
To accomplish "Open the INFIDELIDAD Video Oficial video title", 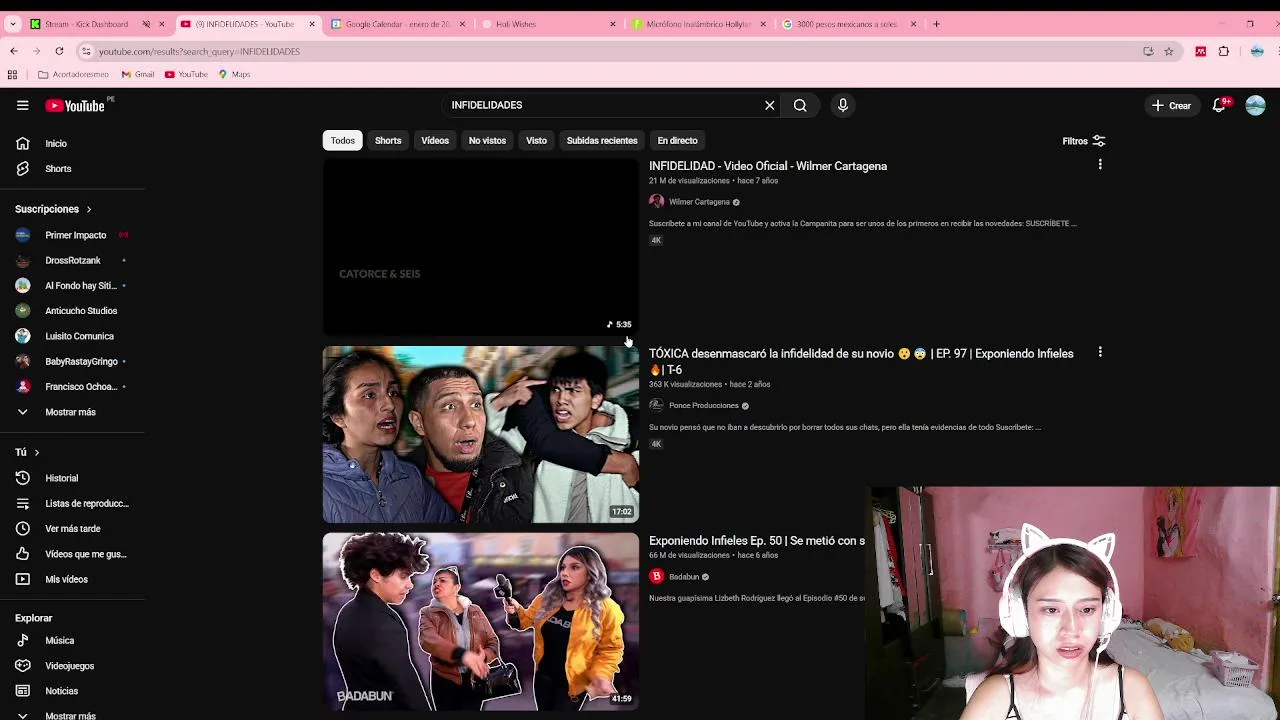I will pos(768,166).
